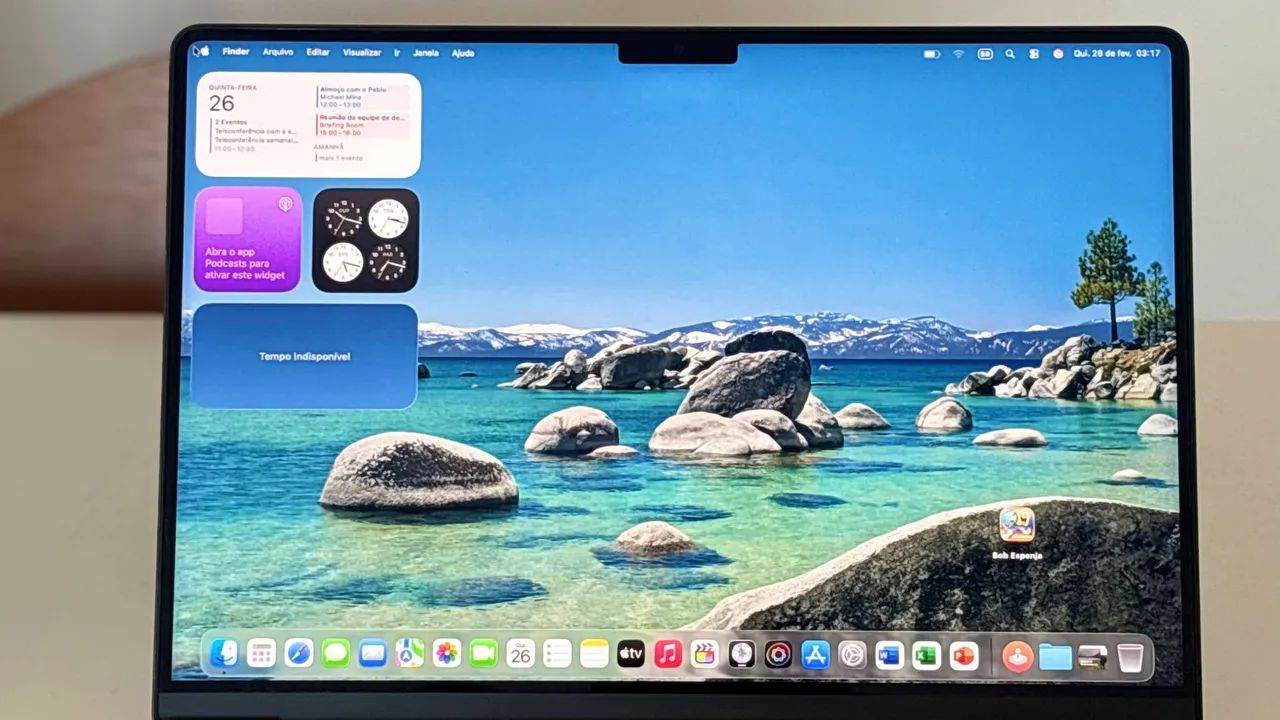Start FaceTime from the Dock

tap(484, 653)
